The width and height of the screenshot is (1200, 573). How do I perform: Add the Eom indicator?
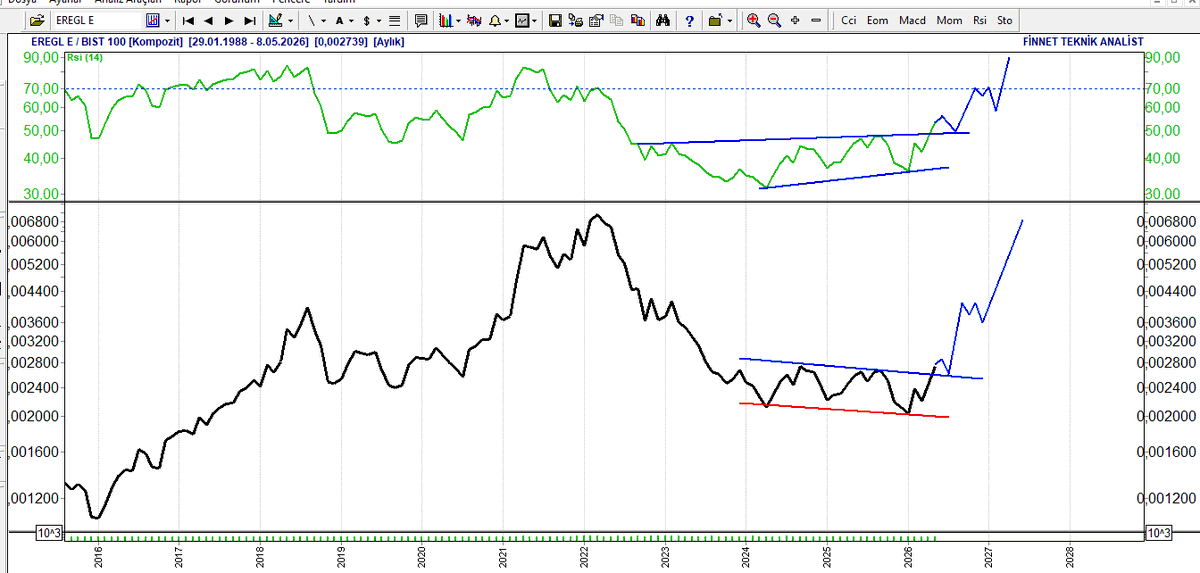pos(877,20)
